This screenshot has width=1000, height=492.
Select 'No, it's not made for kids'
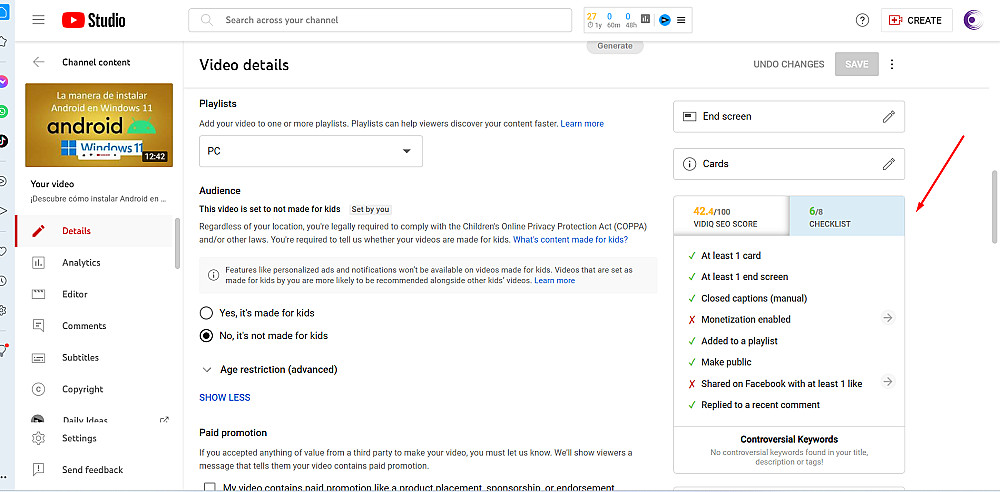point(207,336)
